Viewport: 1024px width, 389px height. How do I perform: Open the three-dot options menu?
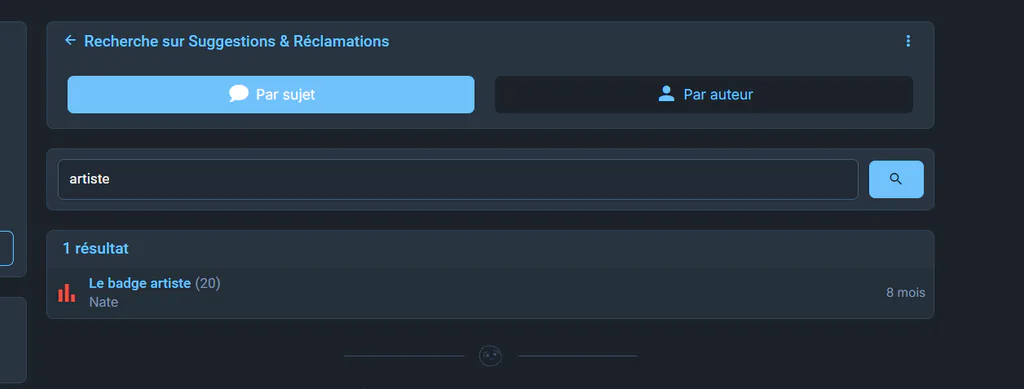pyautogui.click(x=908, y=41)
